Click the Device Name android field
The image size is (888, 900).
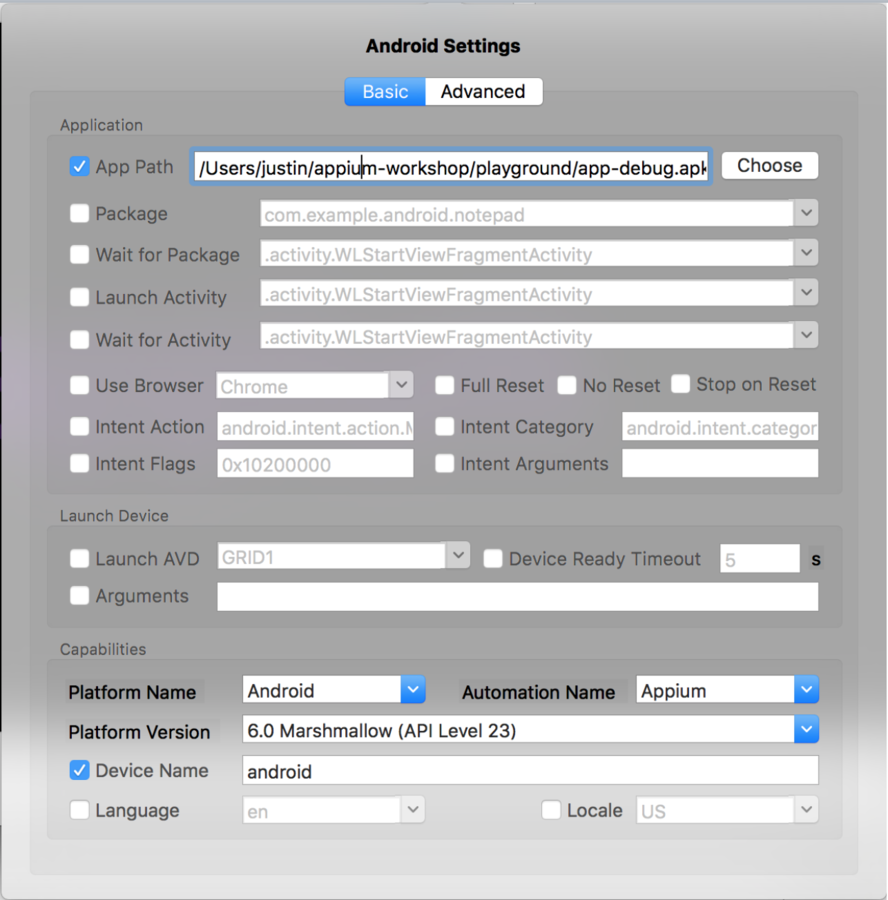[530, 770]
